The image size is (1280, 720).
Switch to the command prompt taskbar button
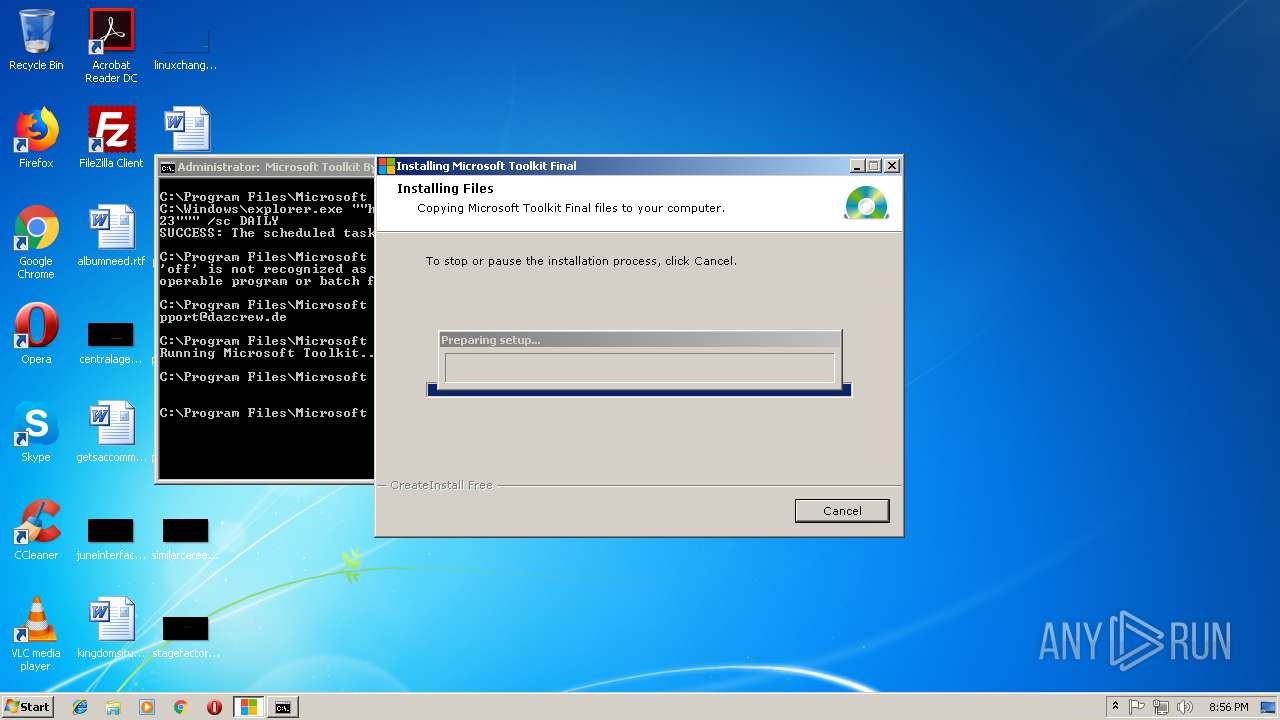283,707
